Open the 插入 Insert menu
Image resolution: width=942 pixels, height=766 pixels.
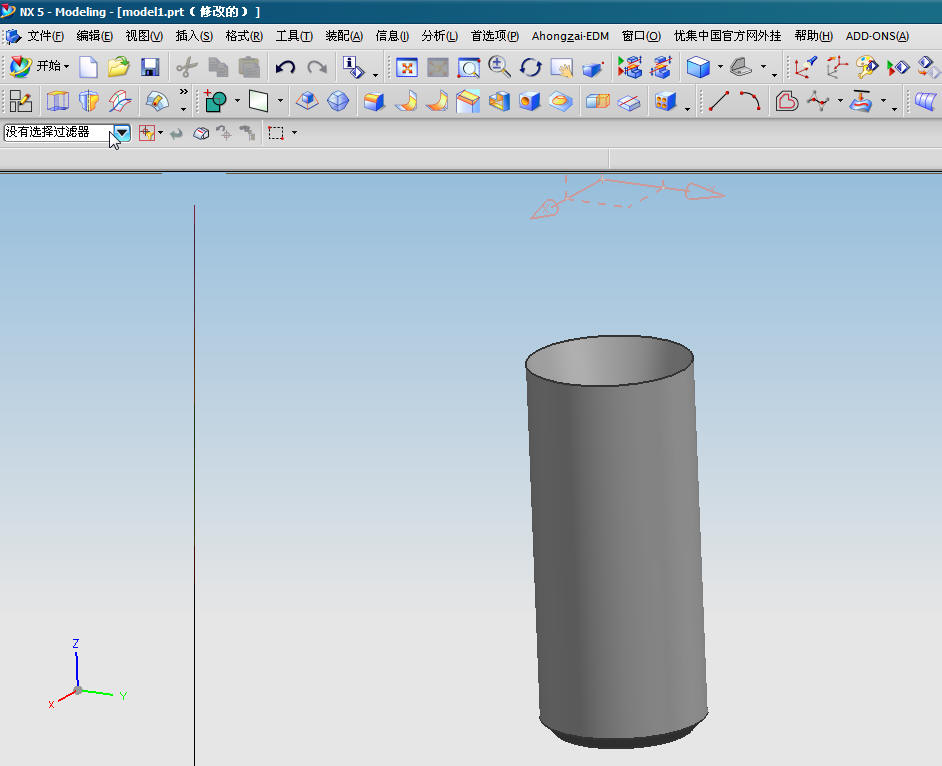pyautogui.click(x=193, y=36)
